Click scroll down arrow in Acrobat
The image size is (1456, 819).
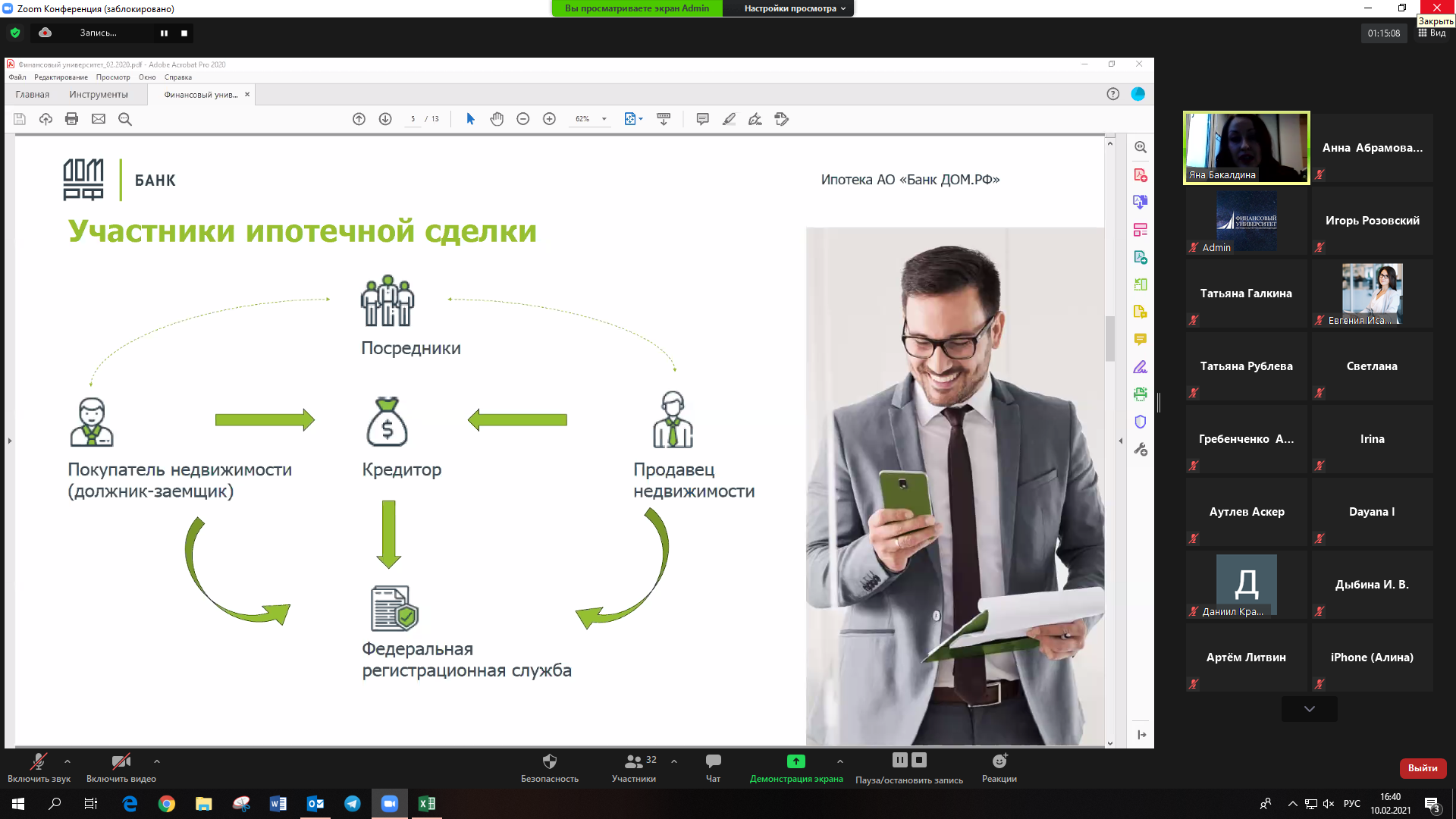[1110, 743]
